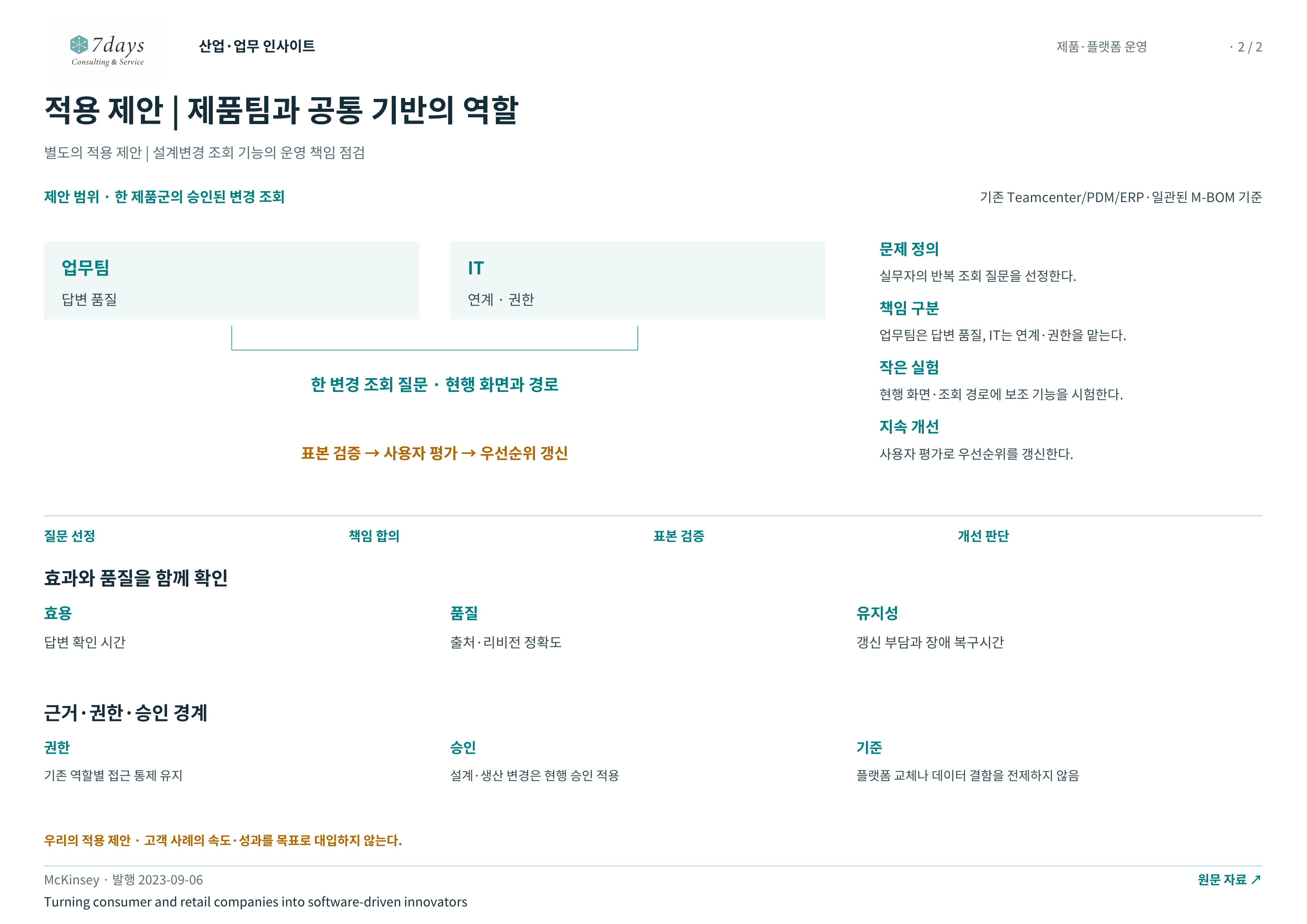Click the 작은 실험 heading
The width and height of the screenshot is (1307, 924).
(909, 367)
